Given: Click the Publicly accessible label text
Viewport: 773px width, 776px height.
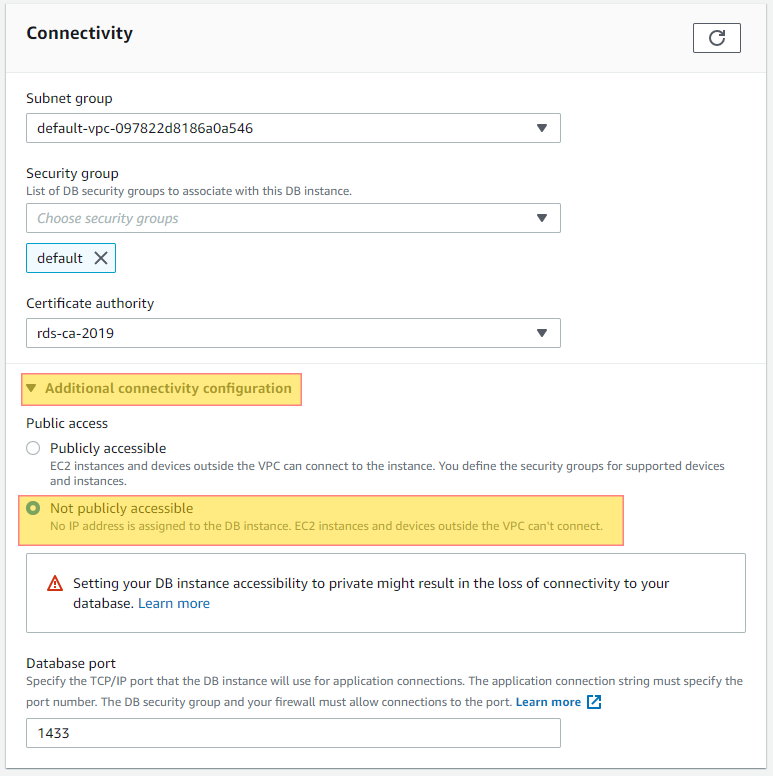Looking at the screenshot, I should (108, 448).
